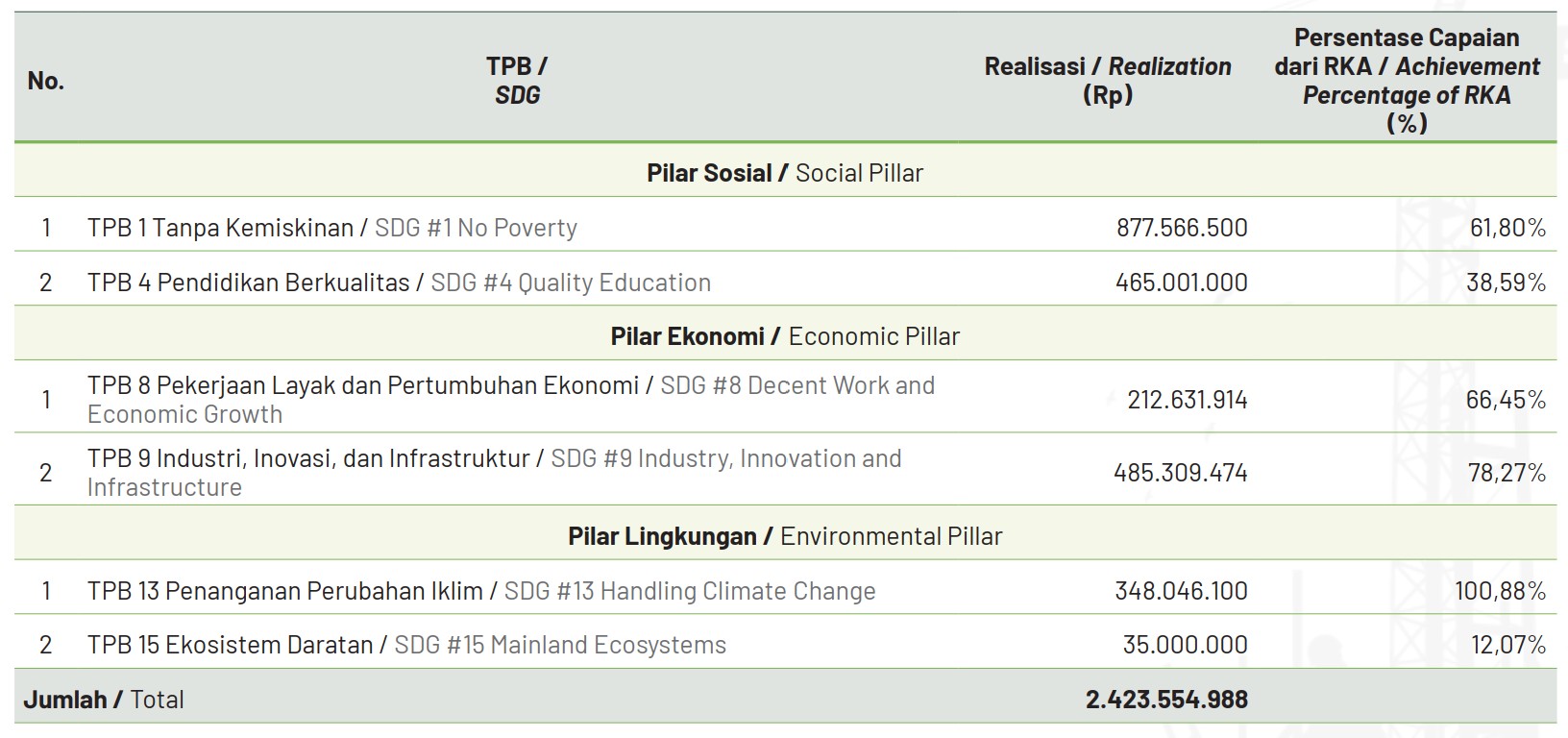Click the 38,59% percentage cell

point(1506,283)
